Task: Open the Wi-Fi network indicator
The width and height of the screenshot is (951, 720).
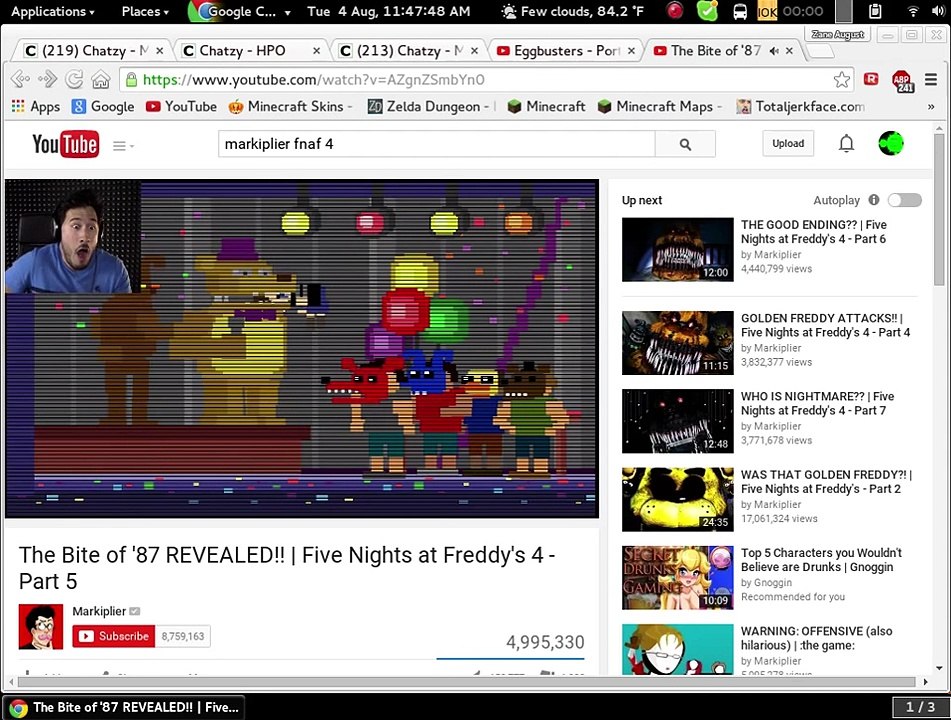Action: click(913, 12)
